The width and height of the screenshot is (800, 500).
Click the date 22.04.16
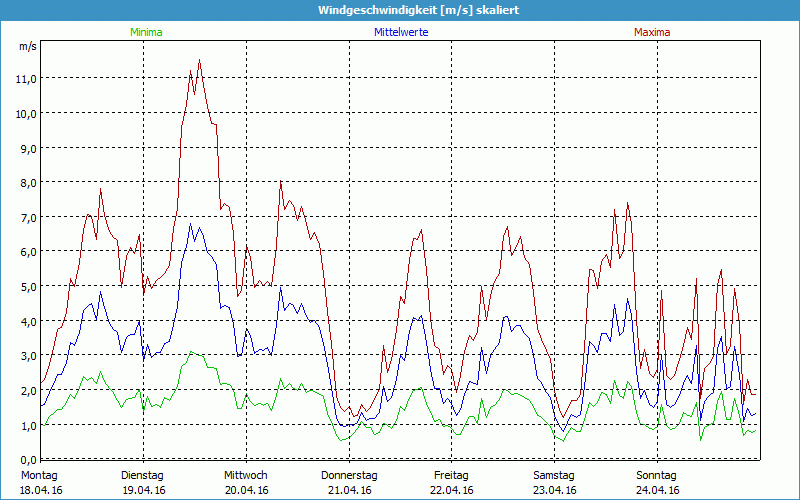(452, 490)
